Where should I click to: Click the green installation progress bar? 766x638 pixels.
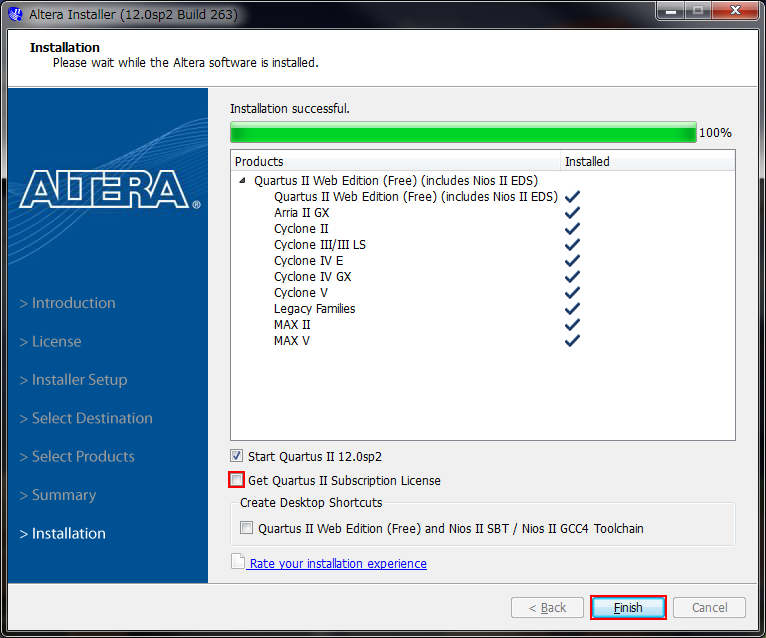pos(463,132)
